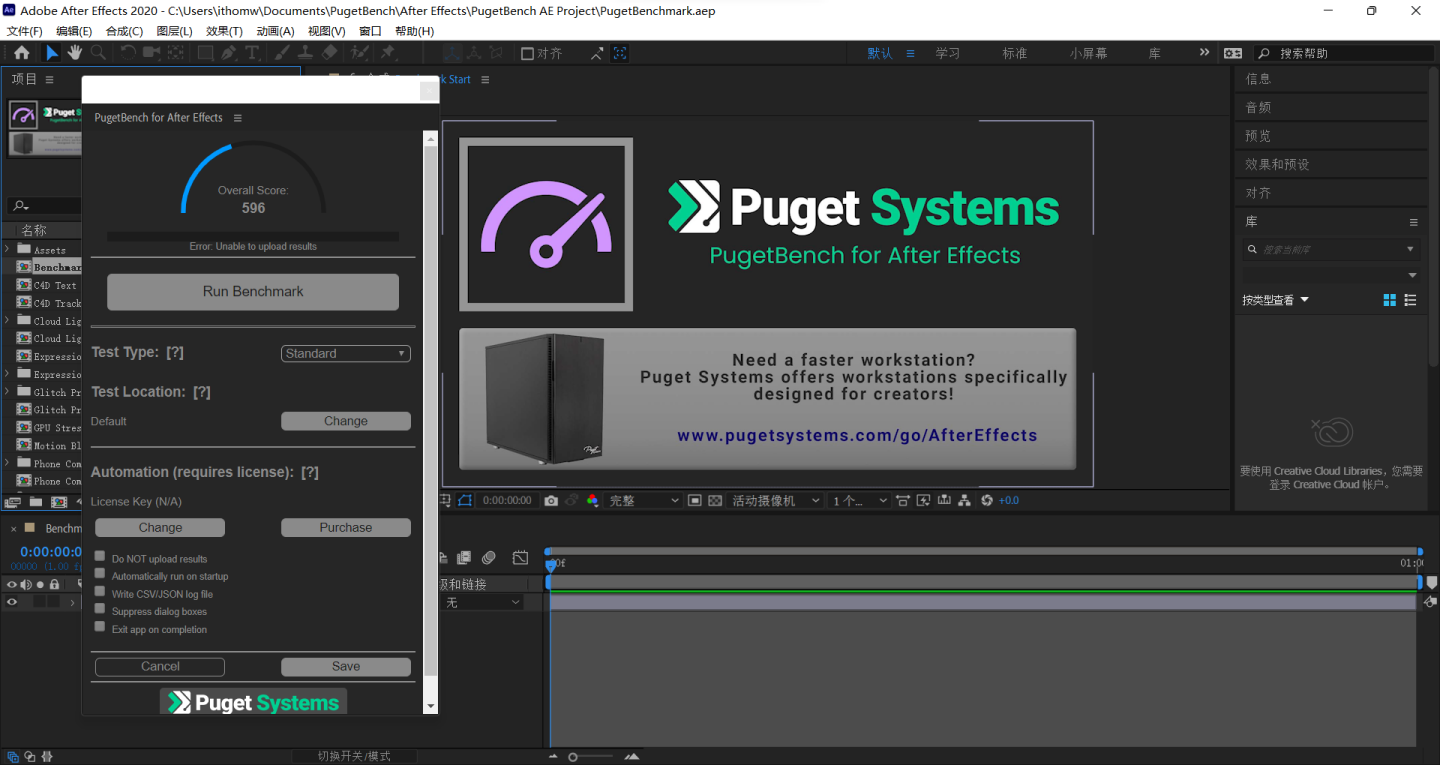Image resolution: width=1440 pixels, height=765 pixels.
Task: Toggle the layer switches pane icon at bottom left
Action: (x=12, y=756)
